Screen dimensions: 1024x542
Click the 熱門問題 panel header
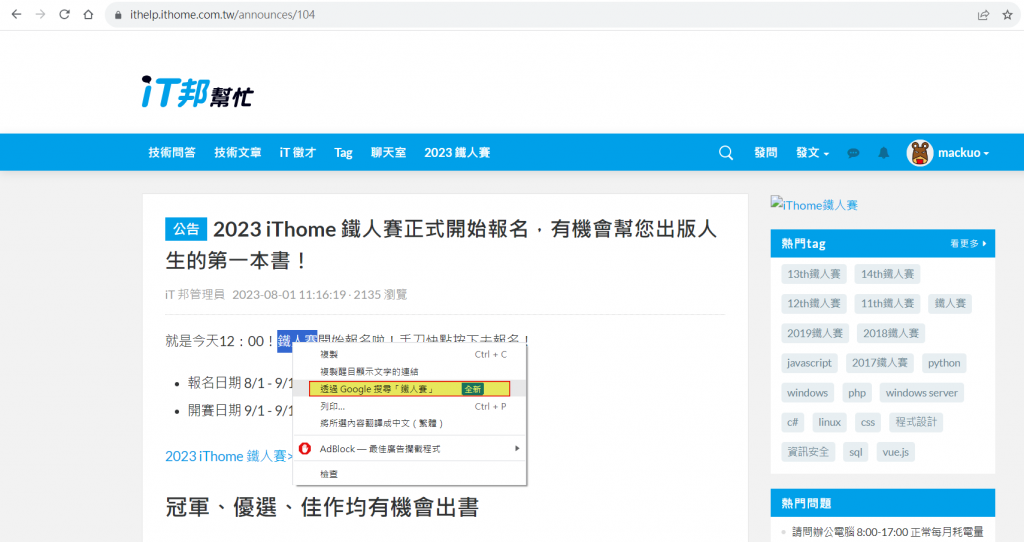[x=882, y=503]
